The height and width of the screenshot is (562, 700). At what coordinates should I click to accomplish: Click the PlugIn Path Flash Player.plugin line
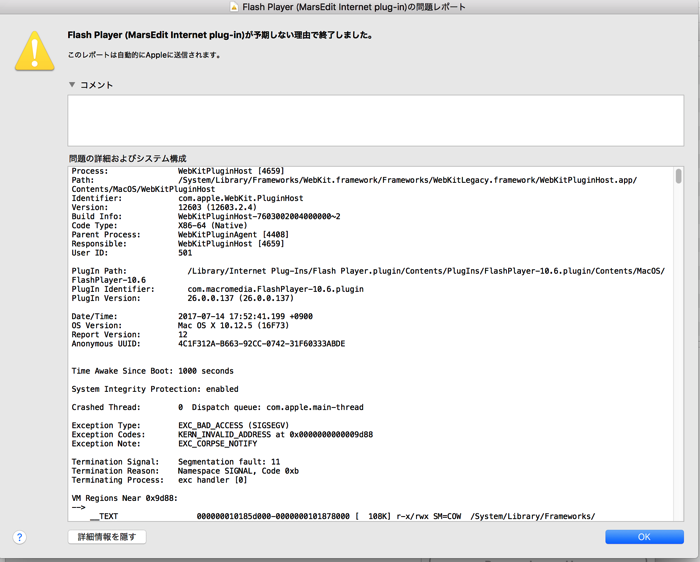(x=368, y=275)
